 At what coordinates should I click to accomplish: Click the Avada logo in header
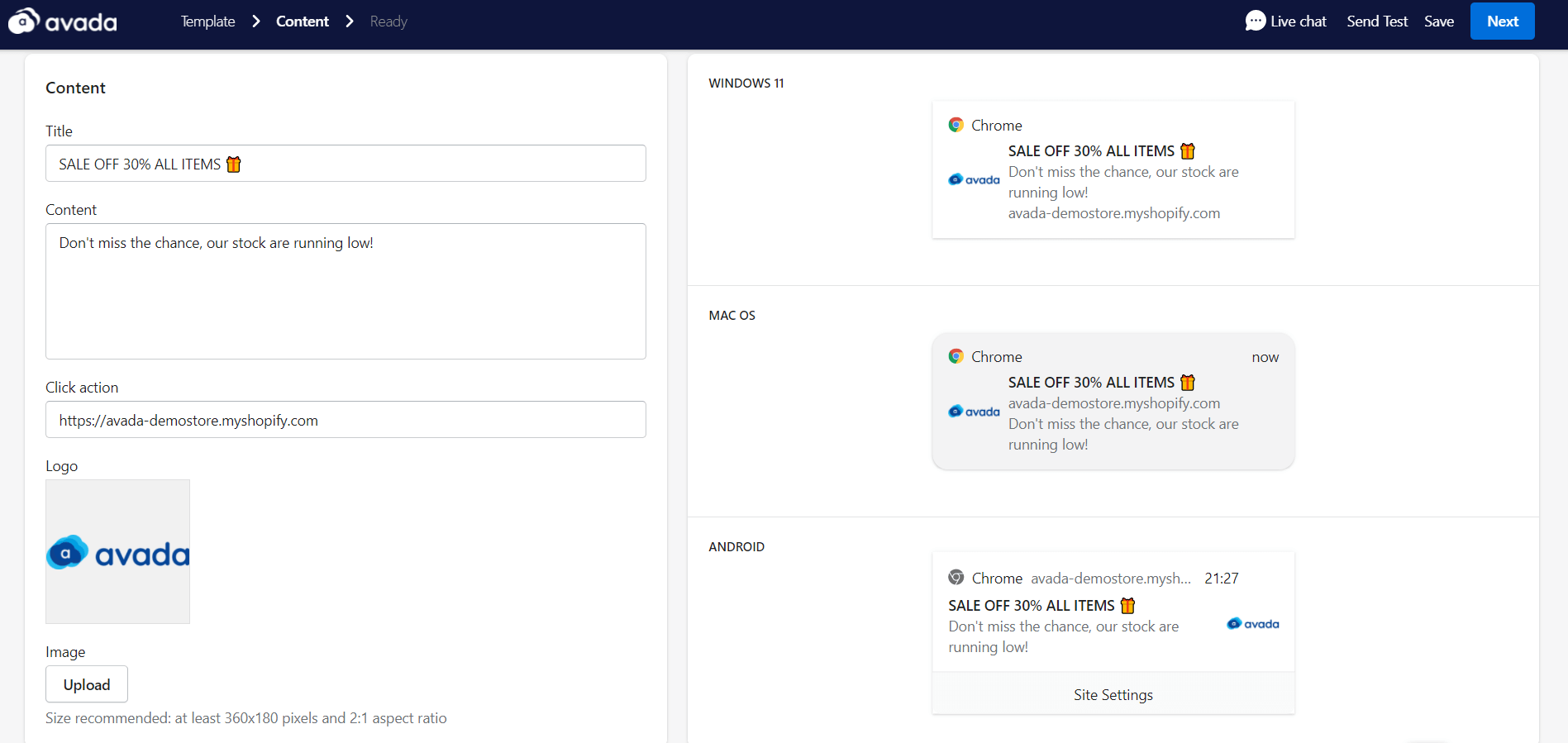coord(63,21)
